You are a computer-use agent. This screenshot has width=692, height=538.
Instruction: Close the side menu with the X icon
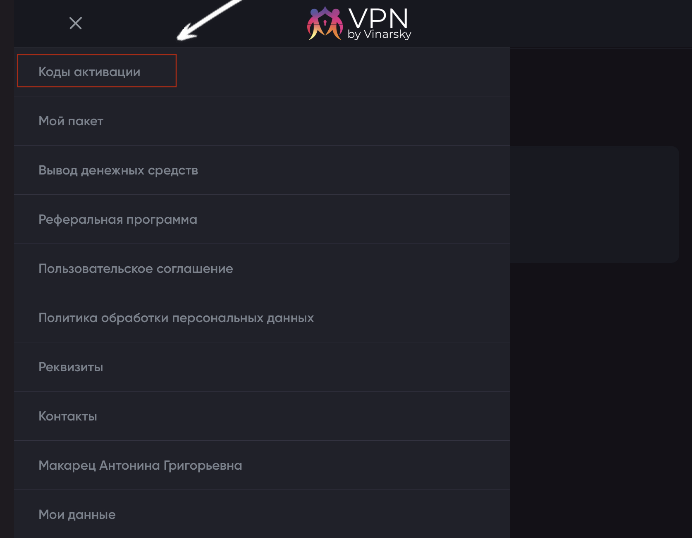[76, 23]
